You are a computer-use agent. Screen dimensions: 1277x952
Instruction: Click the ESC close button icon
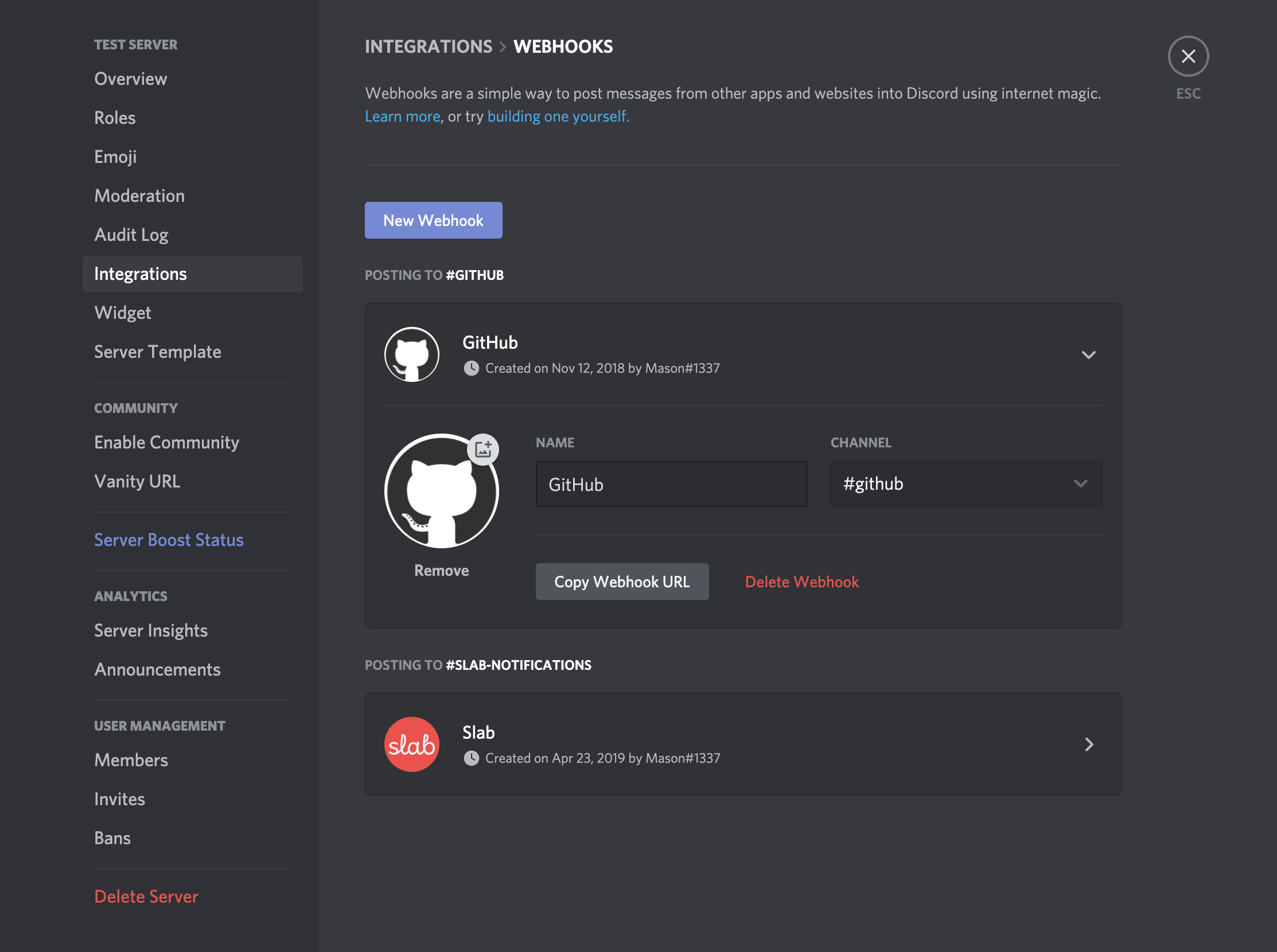(x=1188, y=56)
